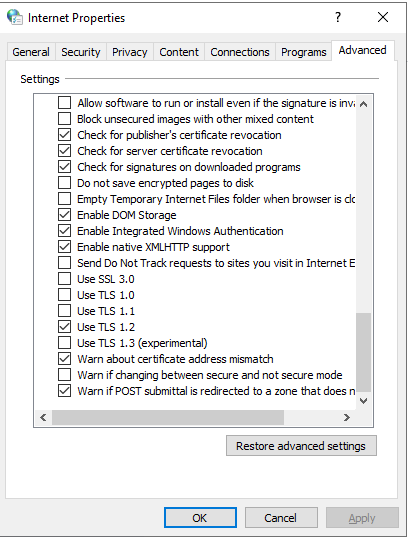The width and height of the screenshot is (408, 537).
Task: Select the Privacy tab
Action: [x=129, y=52]
